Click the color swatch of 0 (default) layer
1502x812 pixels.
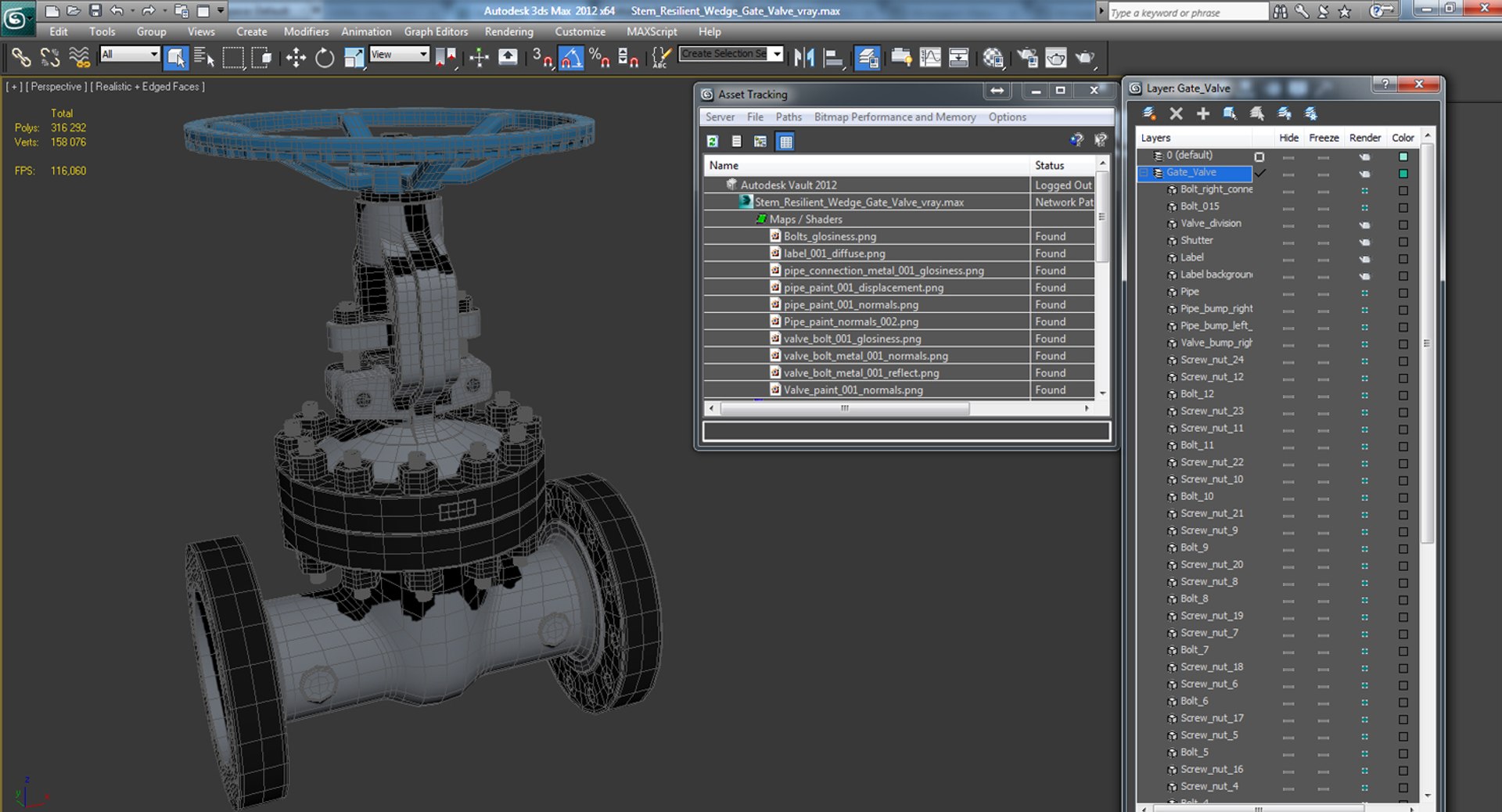pos(1403,156)
